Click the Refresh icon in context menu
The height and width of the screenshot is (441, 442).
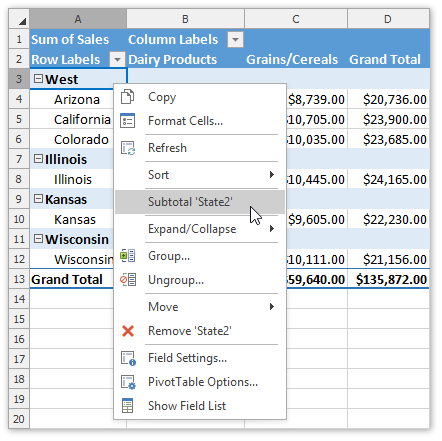127,148
